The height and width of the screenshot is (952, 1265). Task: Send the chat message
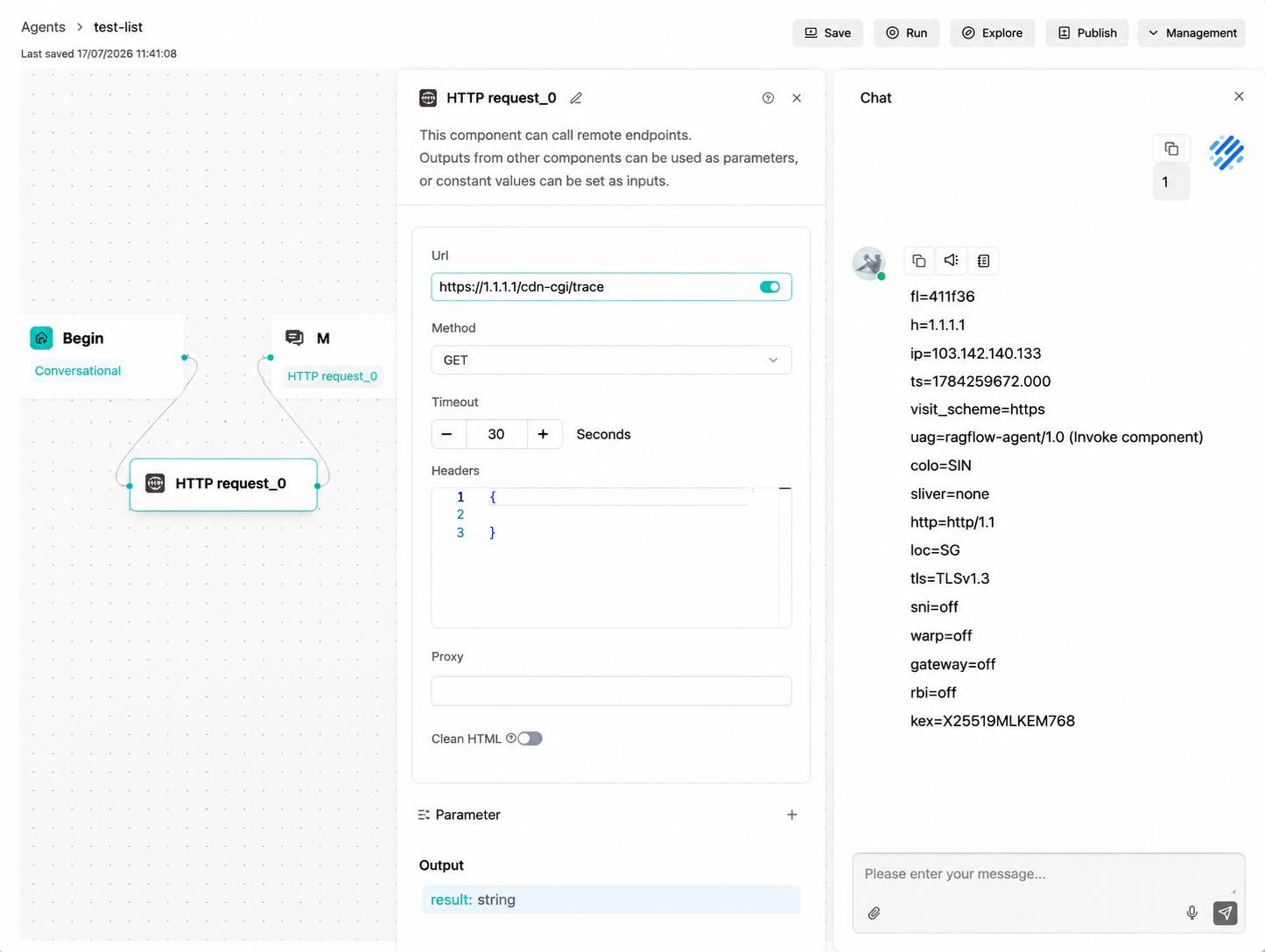[x=1226, y=913]
